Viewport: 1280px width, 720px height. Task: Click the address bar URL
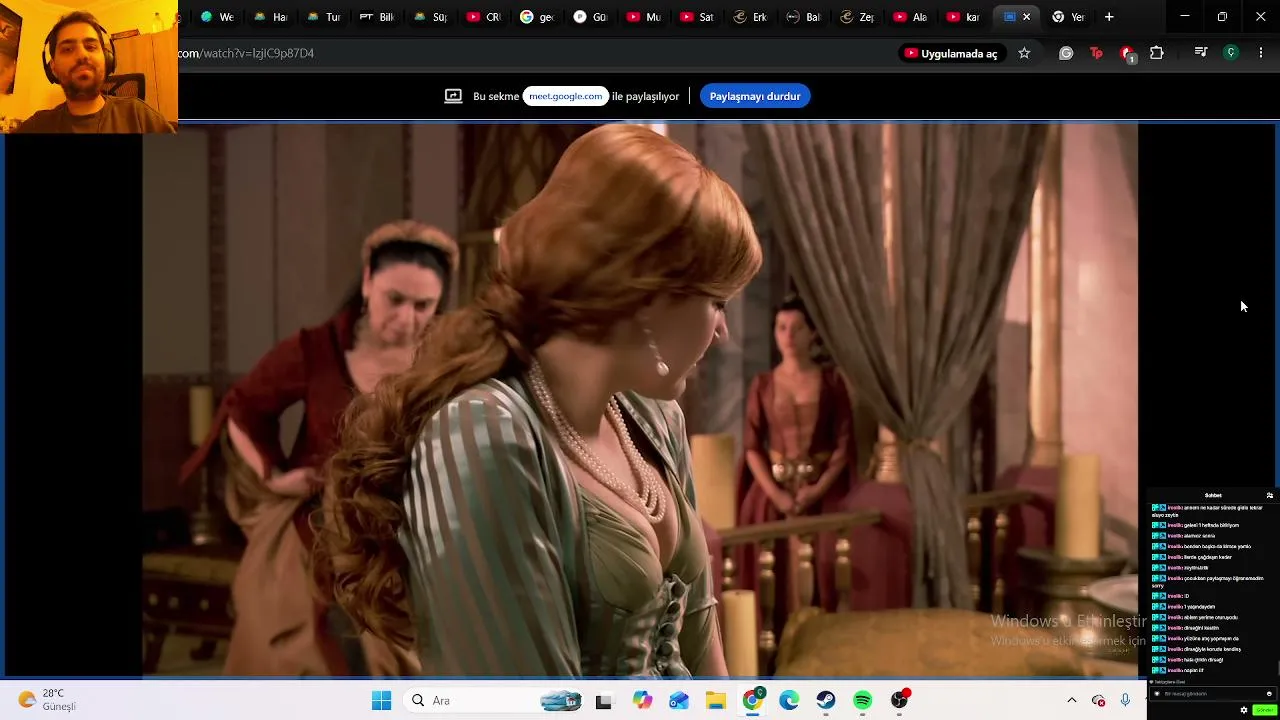click(246, 53)
